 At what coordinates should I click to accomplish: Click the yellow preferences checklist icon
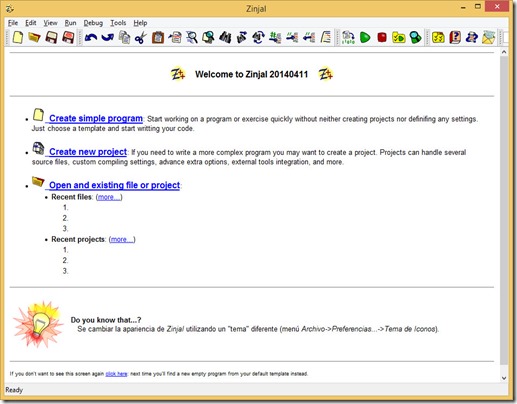[438, 37]
